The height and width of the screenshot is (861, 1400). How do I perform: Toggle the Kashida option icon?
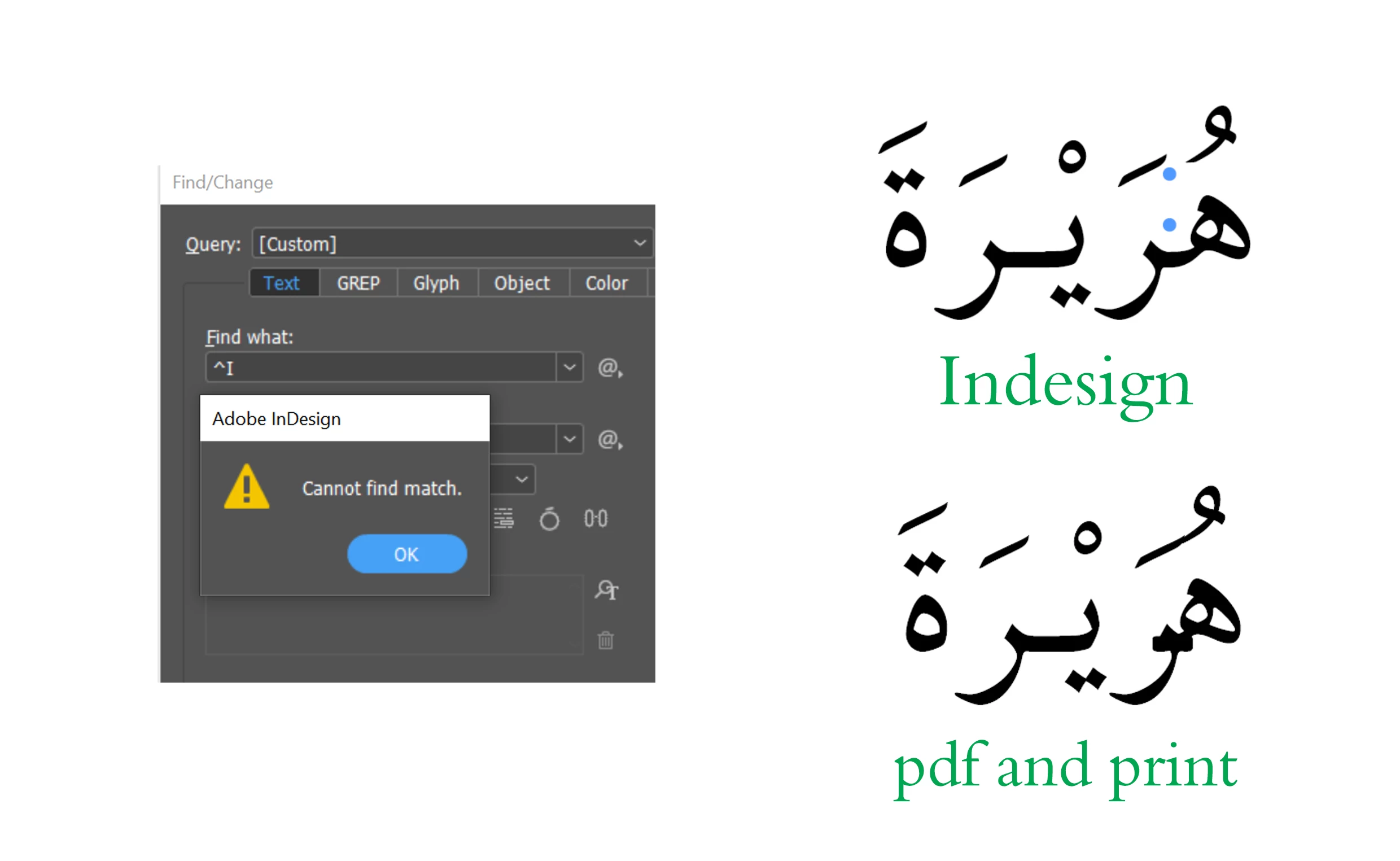pyautogui.click(x=596, y=519)
